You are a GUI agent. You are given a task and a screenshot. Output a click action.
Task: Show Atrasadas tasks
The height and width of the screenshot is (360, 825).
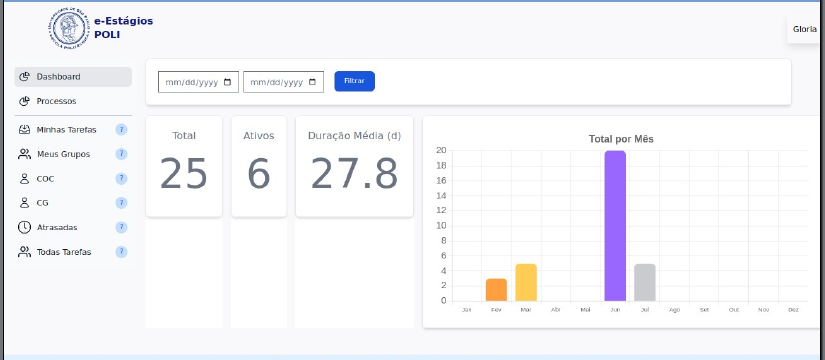(x=73, y=227)
